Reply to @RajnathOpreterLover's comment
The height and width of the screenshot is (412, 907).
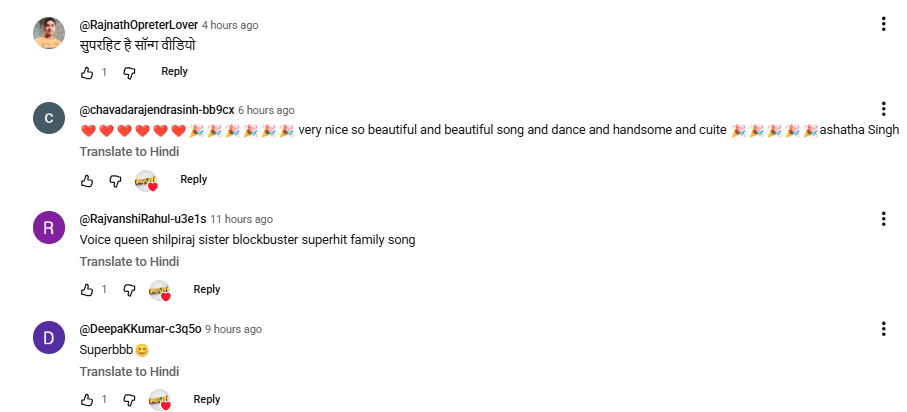coord(174,72)
